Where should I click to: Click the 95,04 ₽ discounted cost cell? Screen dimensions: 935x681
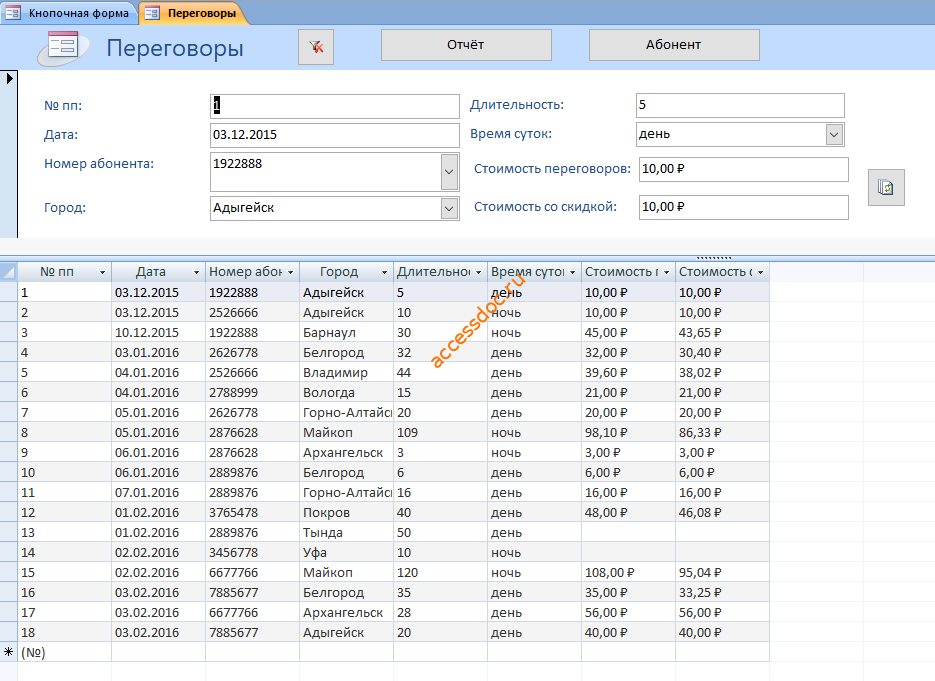722,573
